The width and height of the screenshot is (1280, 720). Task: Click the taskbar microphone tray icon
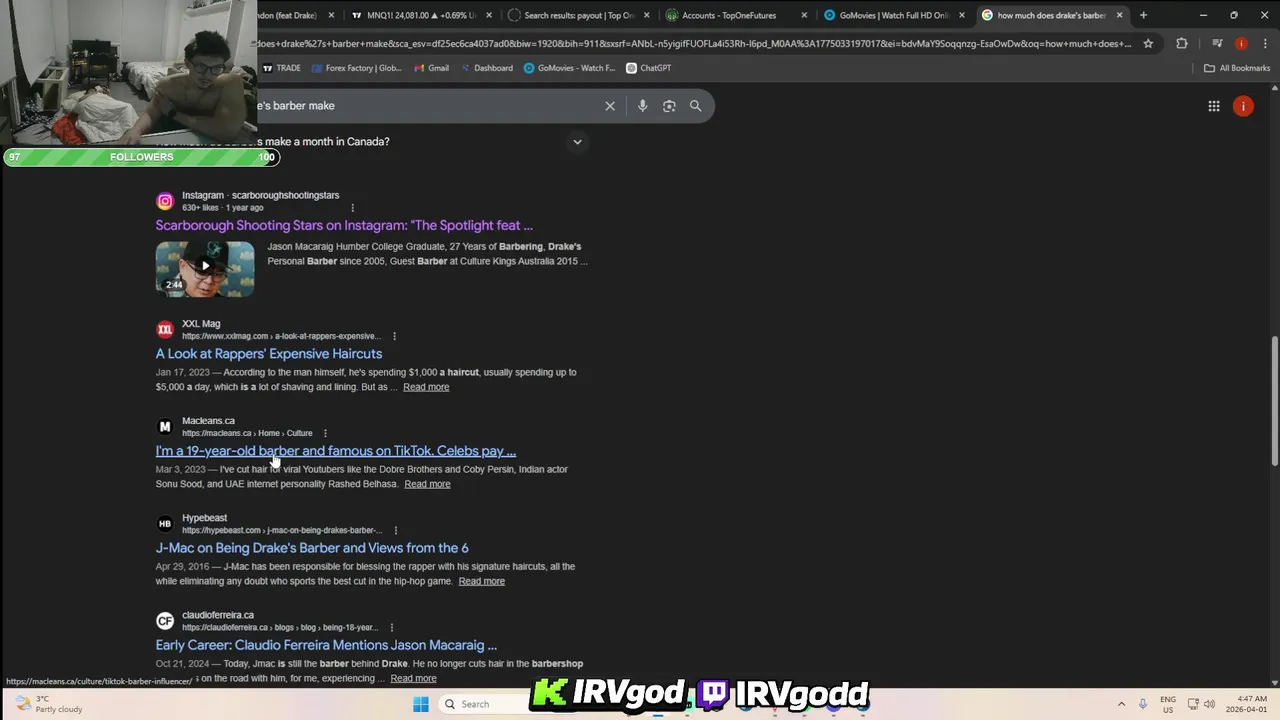[1143, 704]
